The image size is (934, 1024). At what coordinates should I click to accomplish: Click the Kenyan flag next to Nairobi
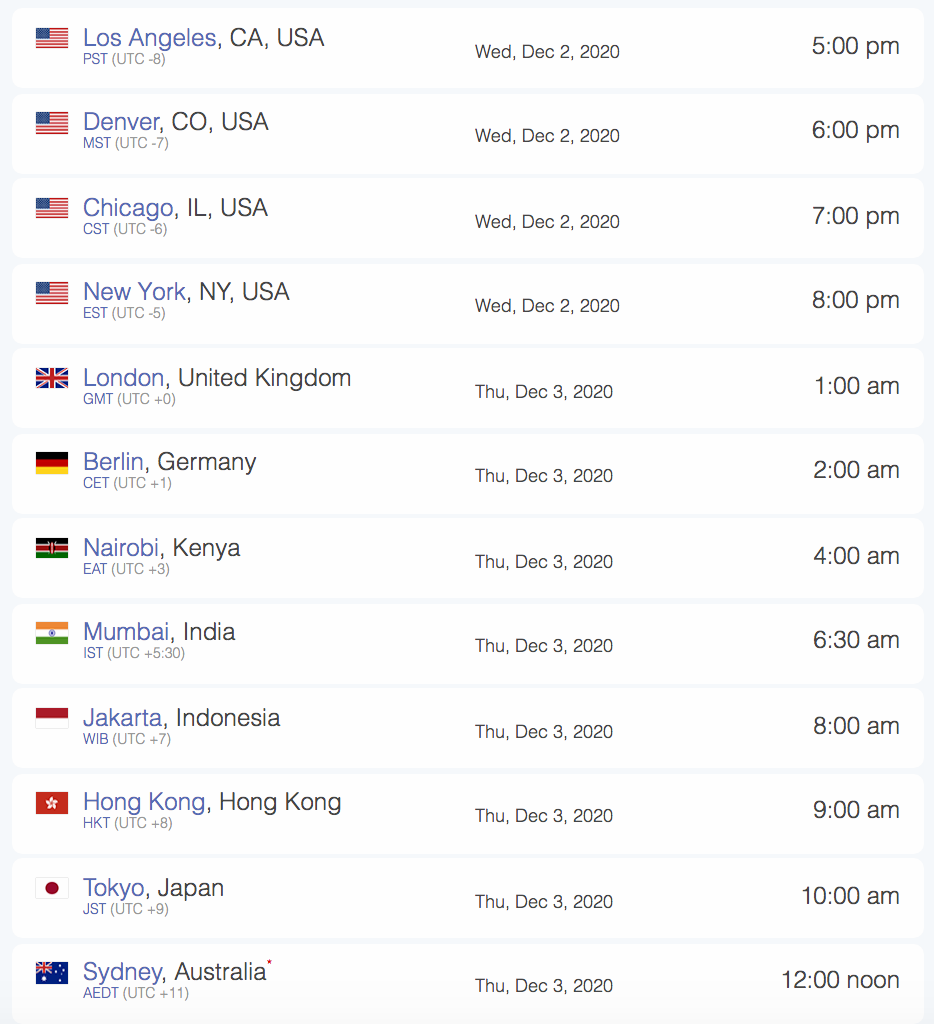pyautogui.click(x=52, y=548)
